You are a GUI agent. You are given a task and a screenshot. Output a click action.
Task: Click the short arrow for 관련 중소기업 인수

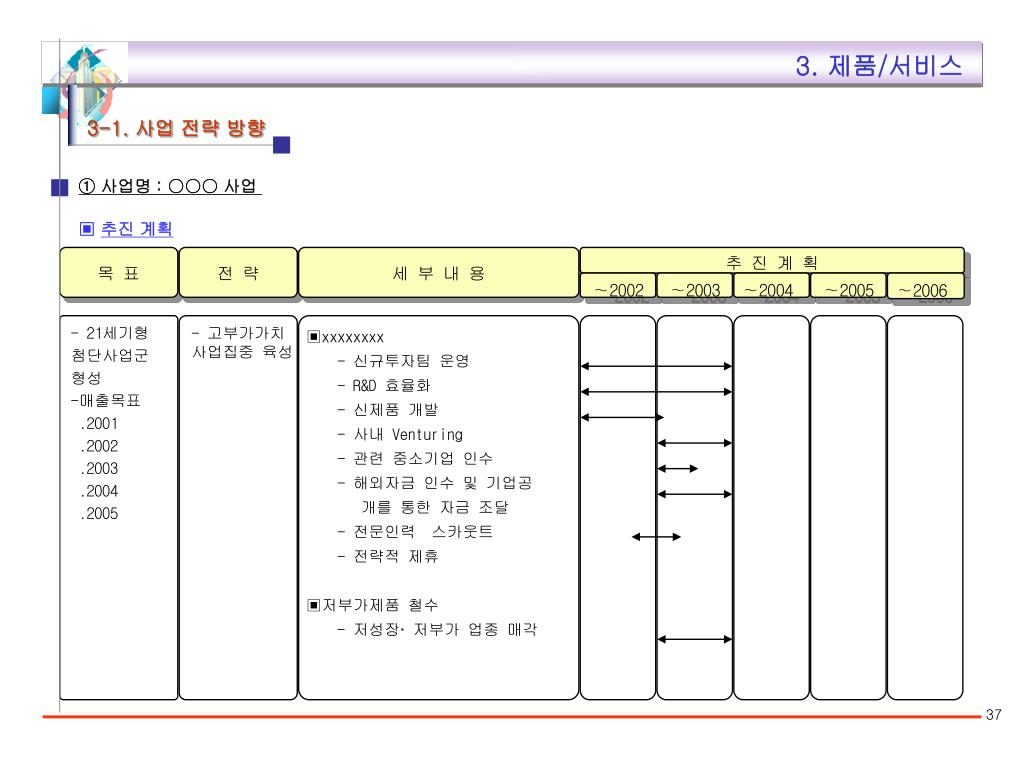[x=678, y=468]
